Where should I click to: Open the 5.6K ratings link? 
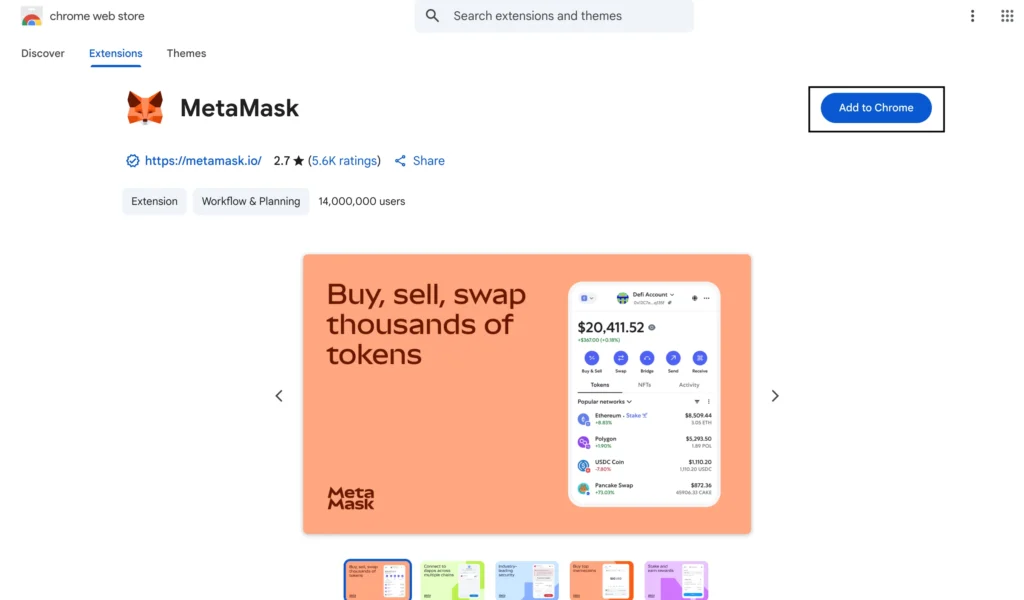pyautogui.click(x=344, y=161)
